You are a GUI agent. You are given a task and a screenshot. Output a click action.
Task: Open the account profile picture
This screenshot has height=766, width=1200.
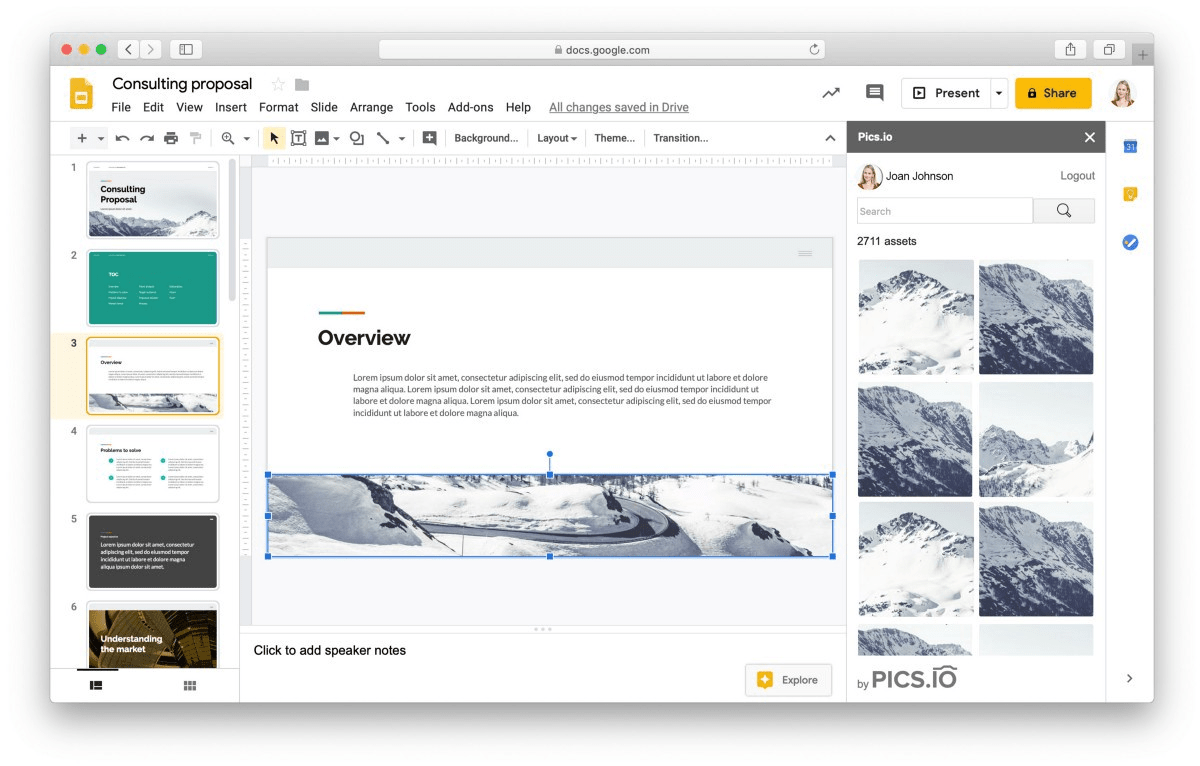1122,93
